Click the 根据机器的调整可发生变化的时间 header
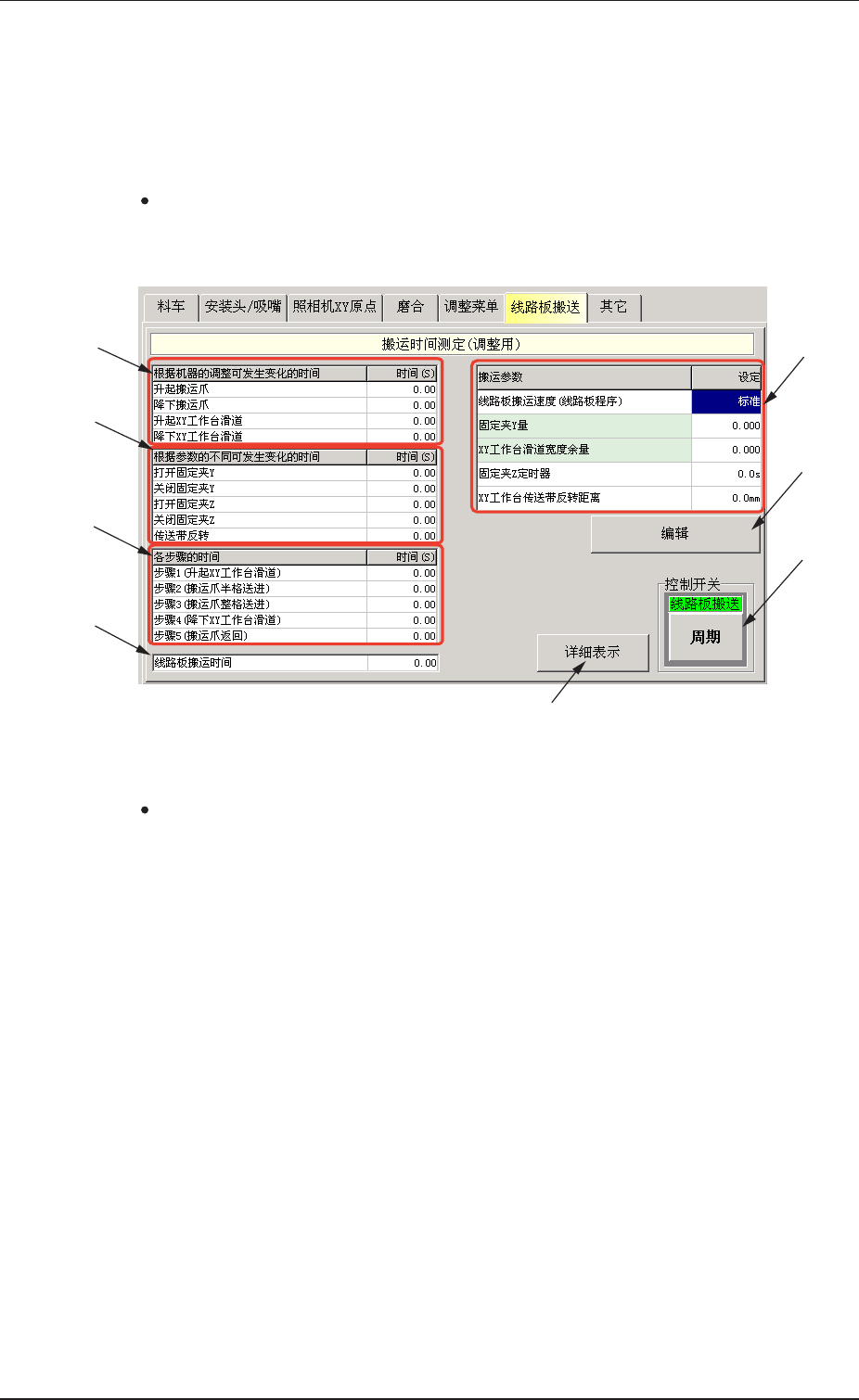 260,374
